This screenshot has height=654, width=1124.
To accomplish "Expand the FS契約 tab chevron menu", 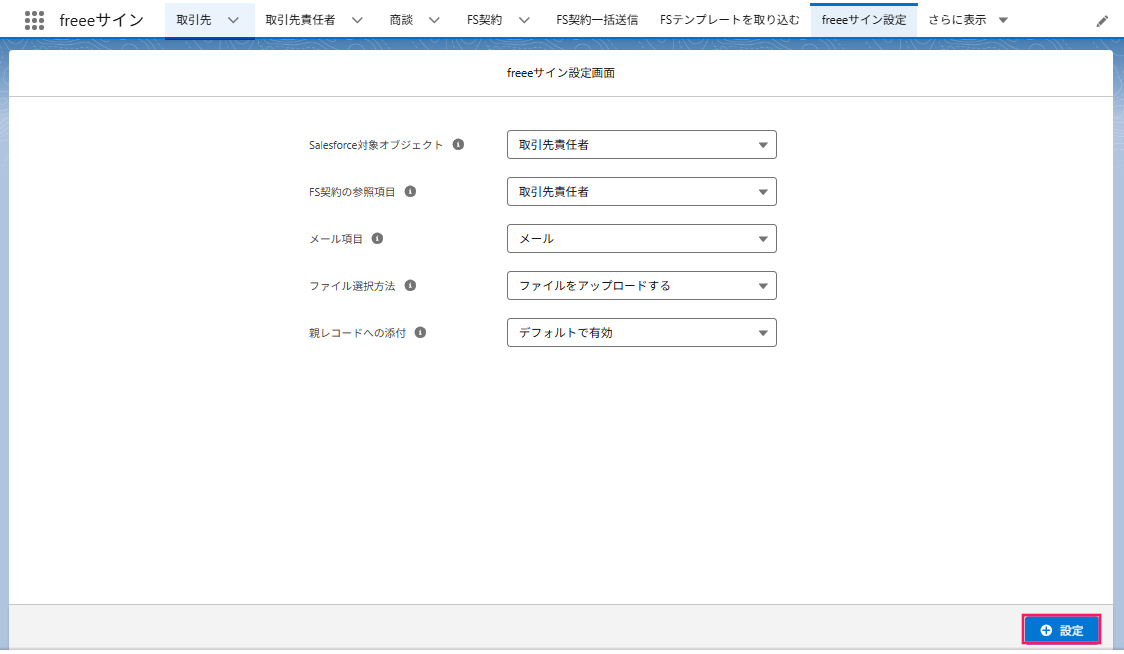I will (x=524, y=20).
